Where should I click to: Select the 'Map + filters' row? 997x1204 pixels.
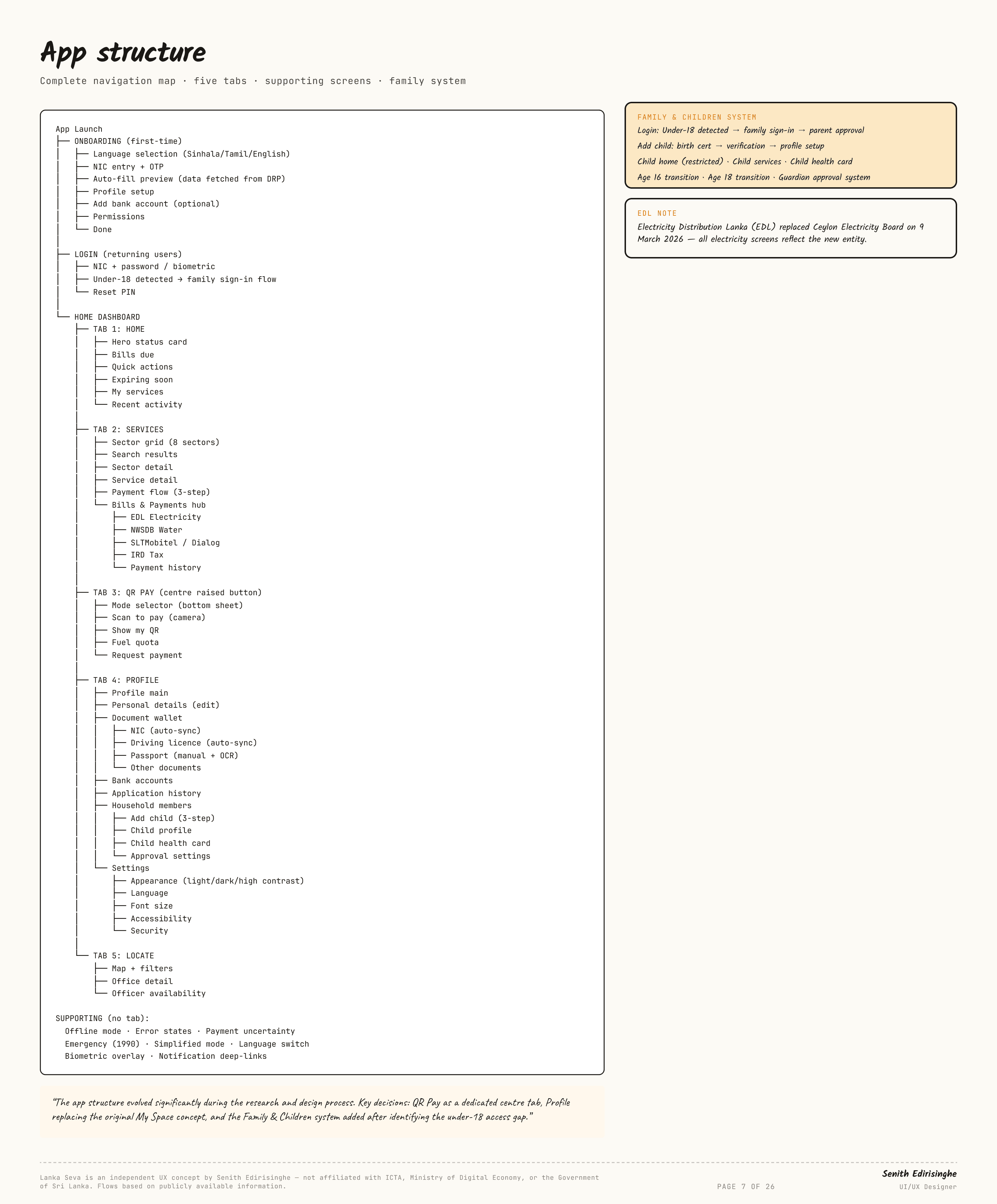(x=142, y=968)
